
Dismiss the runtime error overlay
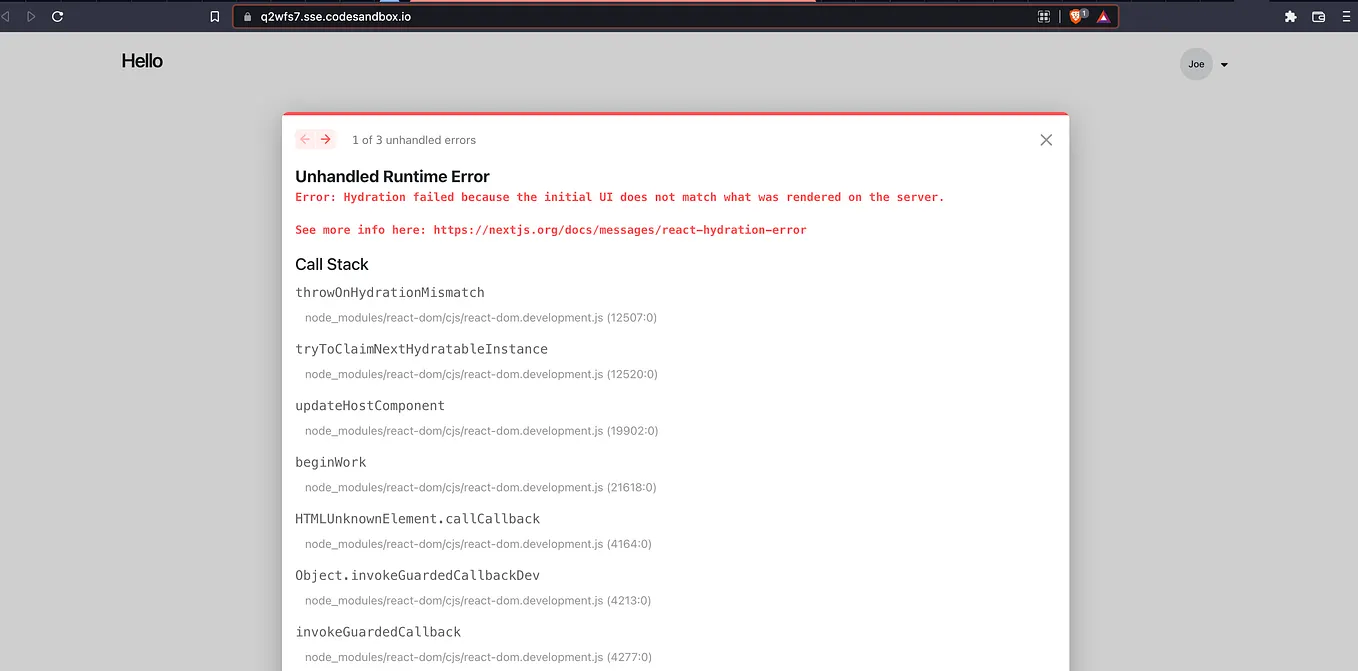[x=1046, y=140]
